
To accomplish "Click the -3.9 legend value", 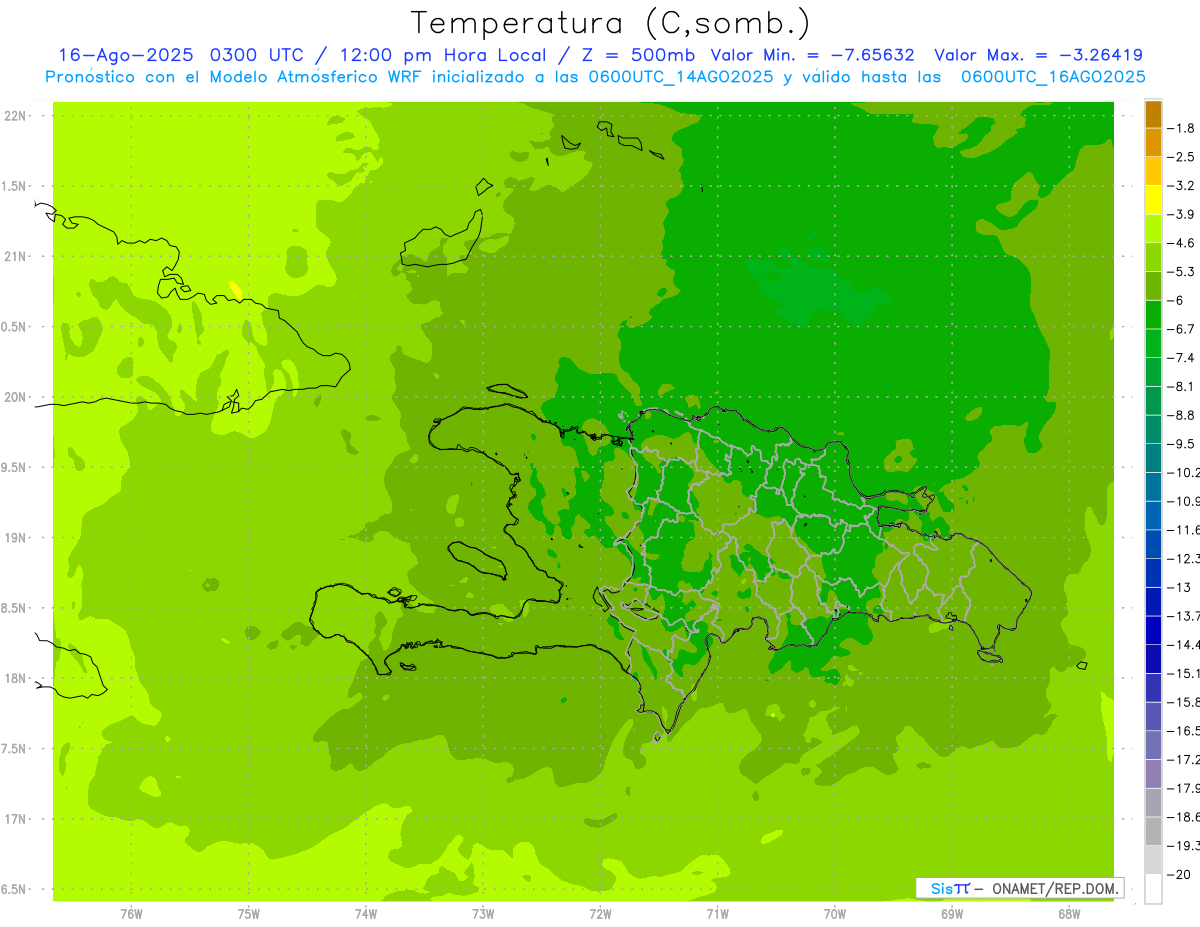I will click(1180, 214).
